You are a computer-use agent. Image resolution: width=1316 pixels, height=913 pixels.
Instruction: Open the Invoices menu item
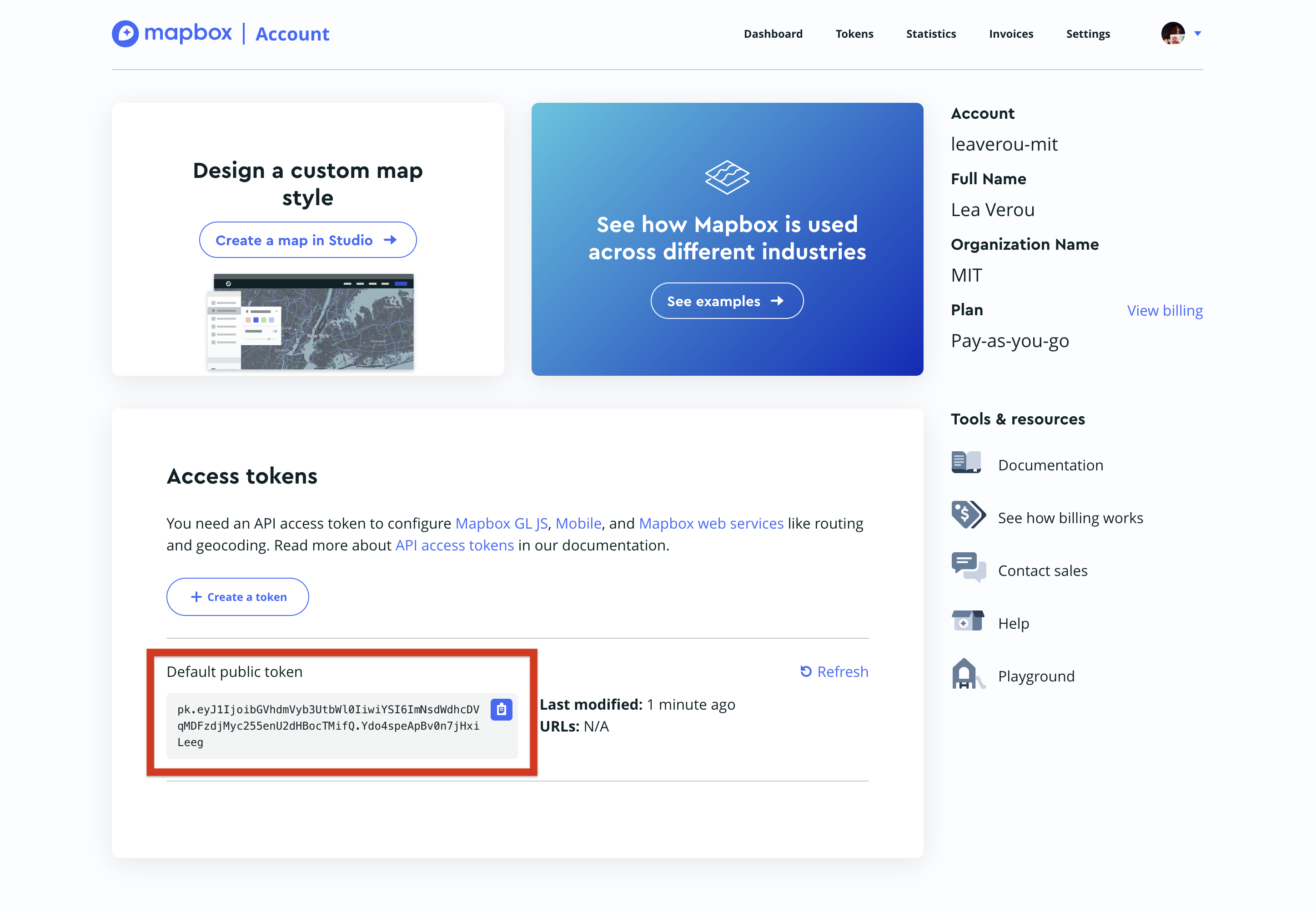pos(1011,34)
